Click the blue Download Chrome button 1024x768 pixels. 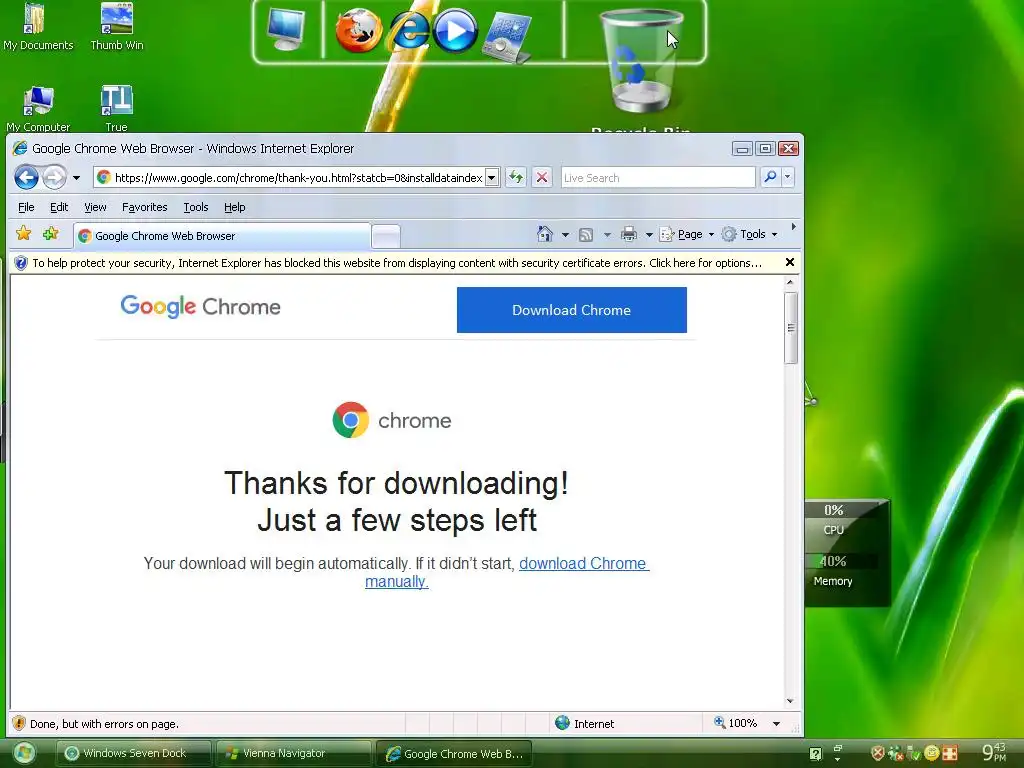coord(571,310)
